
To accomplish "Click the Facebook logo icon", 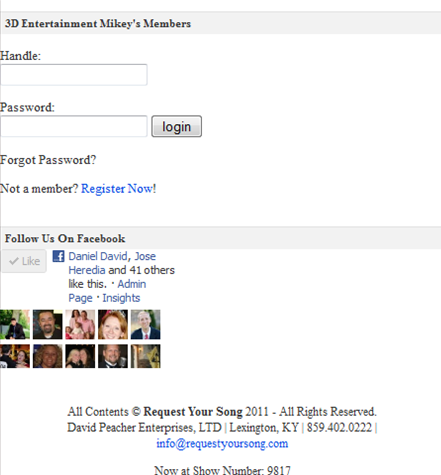I will click(x=58, y=256).
